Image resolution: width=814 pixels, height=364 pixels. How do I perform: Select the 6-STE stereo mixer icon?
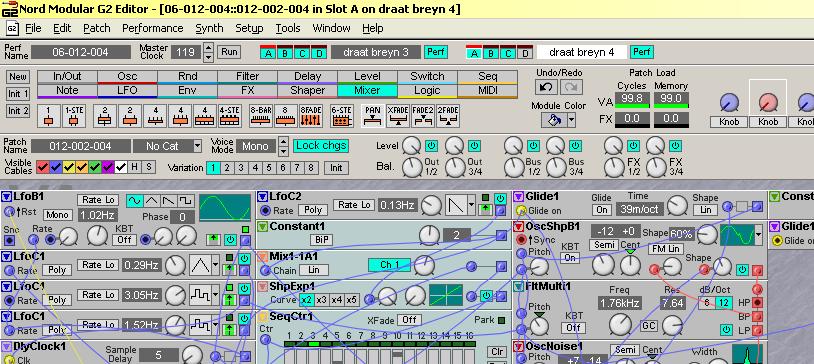click(341, 116)
